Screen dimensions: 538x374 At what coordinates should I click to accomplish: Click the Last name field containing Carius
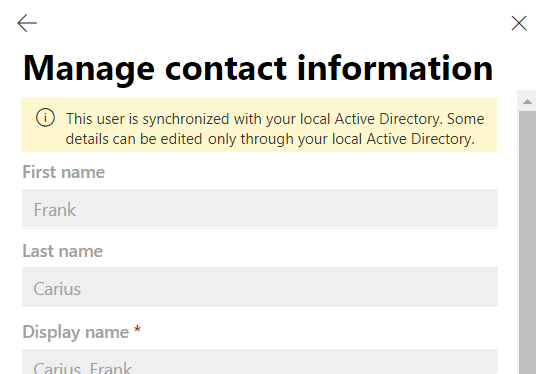(x=260, y=287)
